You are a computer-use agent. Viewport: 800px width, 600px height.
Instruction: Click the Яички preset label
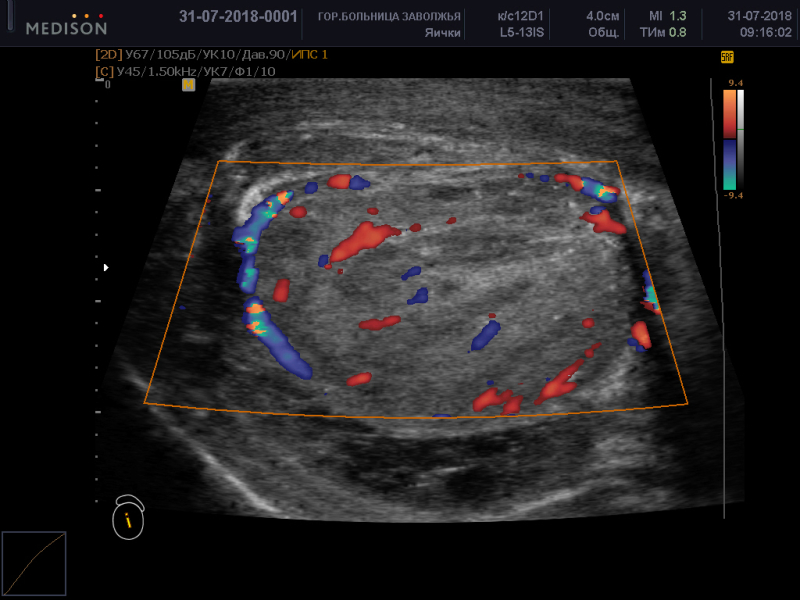tap(442, 33)
